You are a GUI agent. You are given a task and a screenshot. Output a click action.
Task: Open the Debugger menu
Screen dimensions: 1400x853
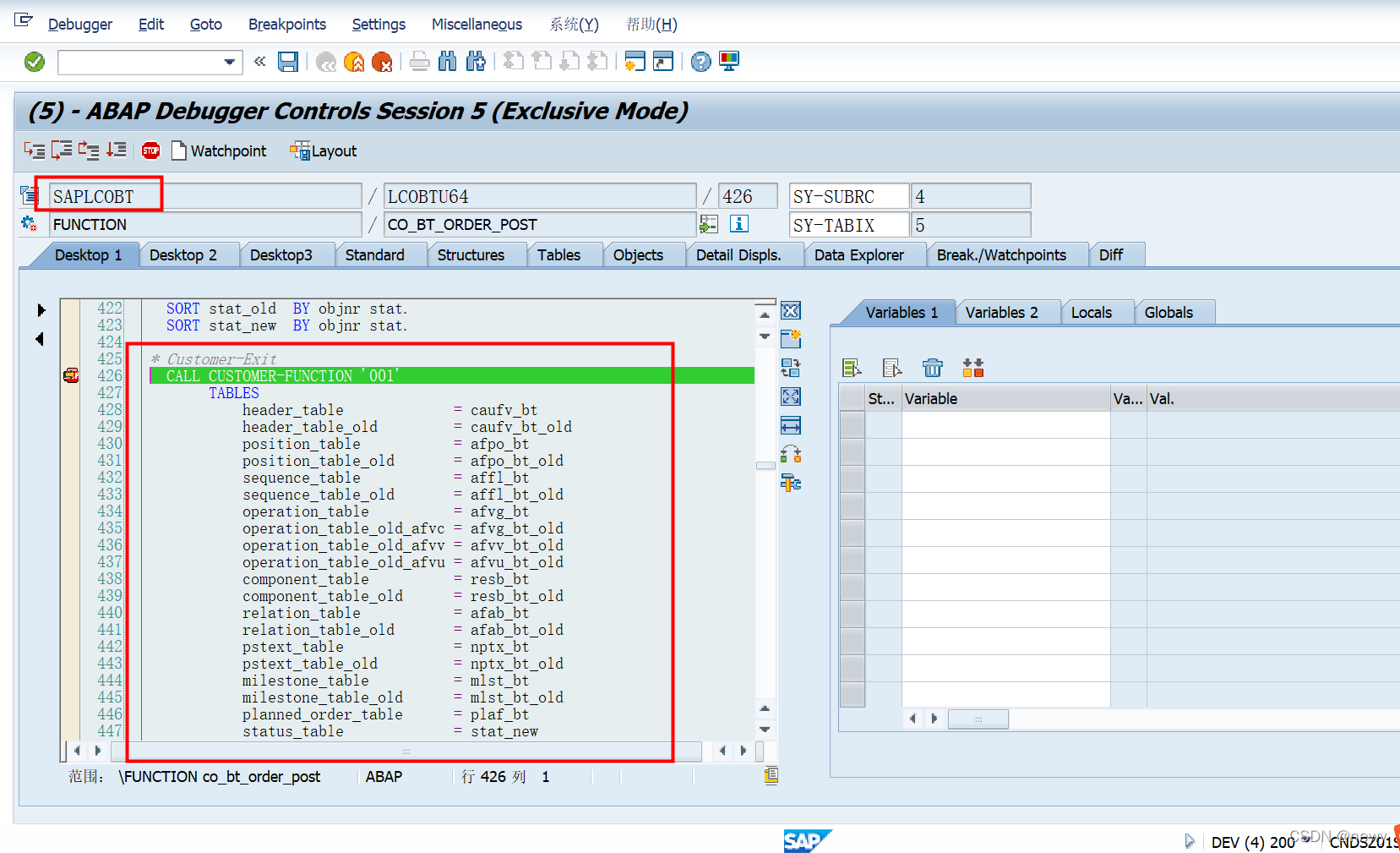79,25
